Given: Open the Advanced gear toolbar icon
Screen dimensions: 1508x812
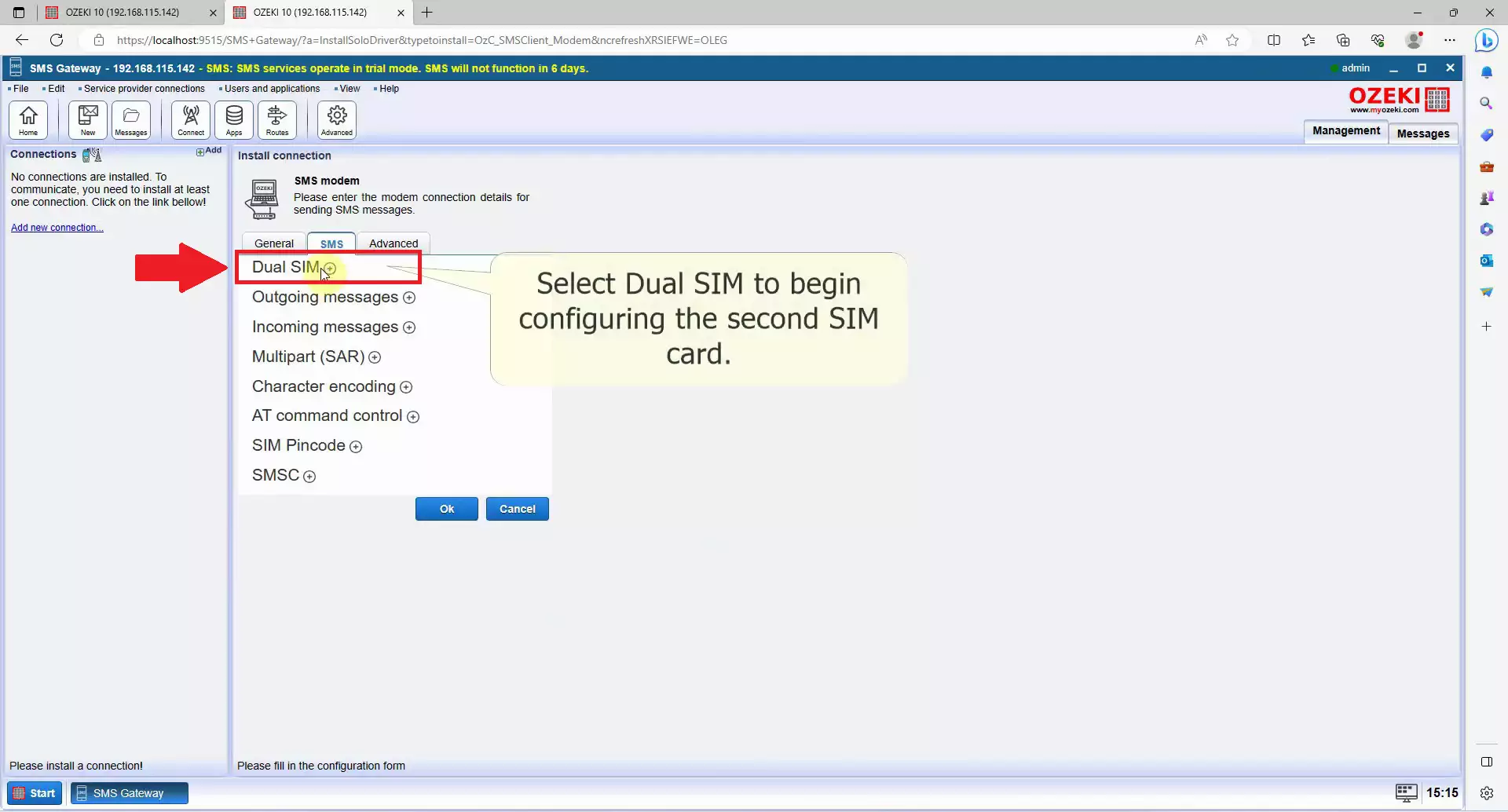Looking at the screenshot, I should click(x=337, y=120).
